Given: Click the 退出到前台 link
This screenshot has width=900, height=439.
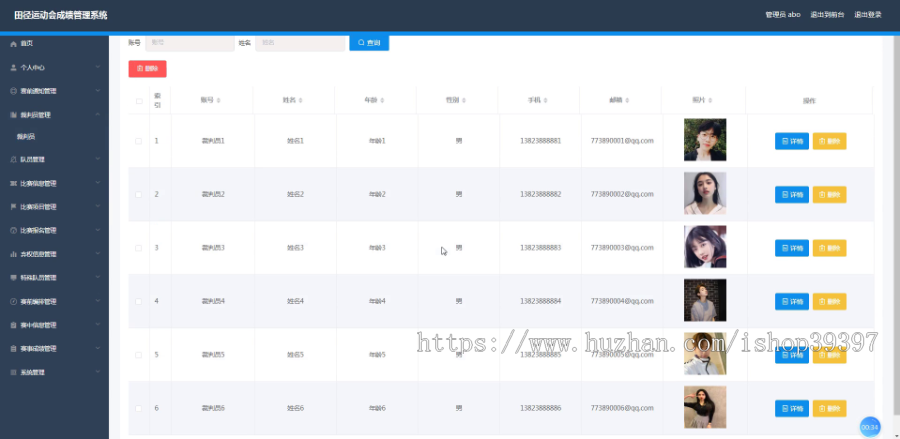Looking at the screenshot, I should click(827, 15).
